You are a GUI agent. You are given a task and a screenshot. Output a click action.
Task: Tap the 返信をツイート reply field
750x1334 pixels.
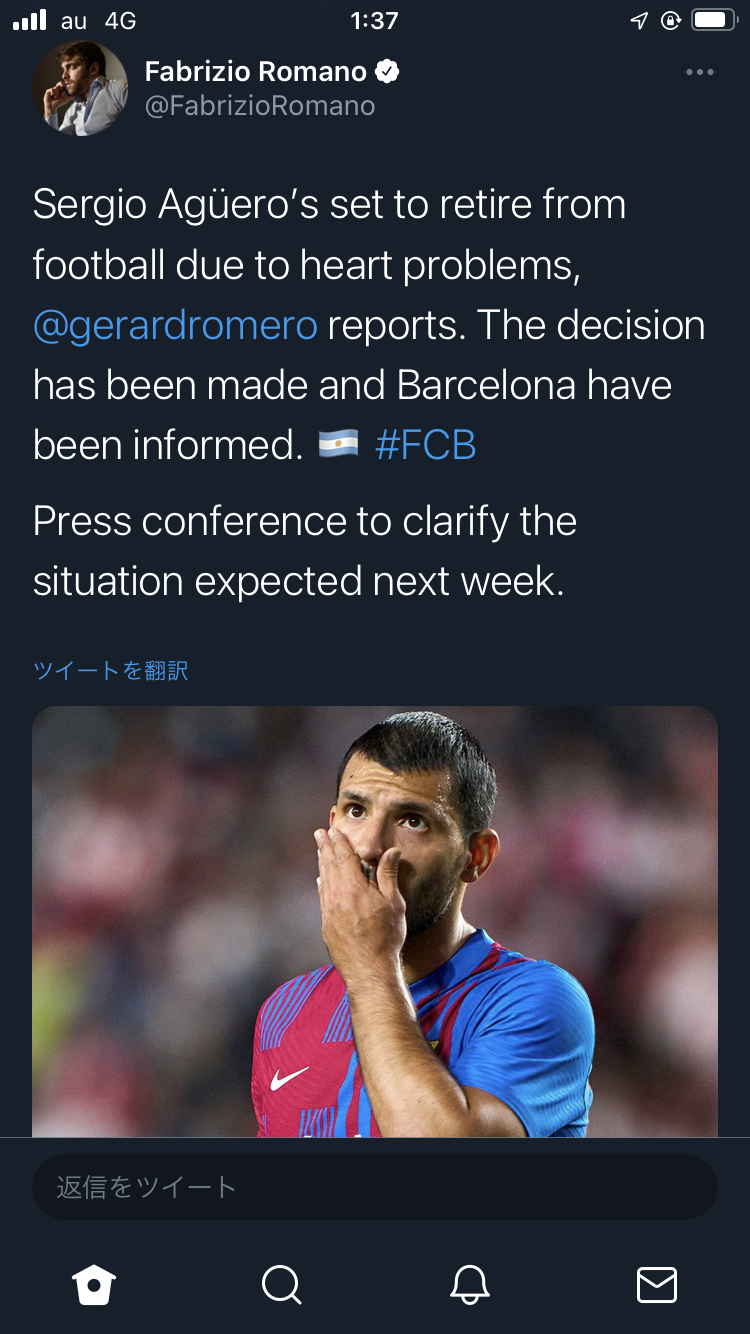375,1187
